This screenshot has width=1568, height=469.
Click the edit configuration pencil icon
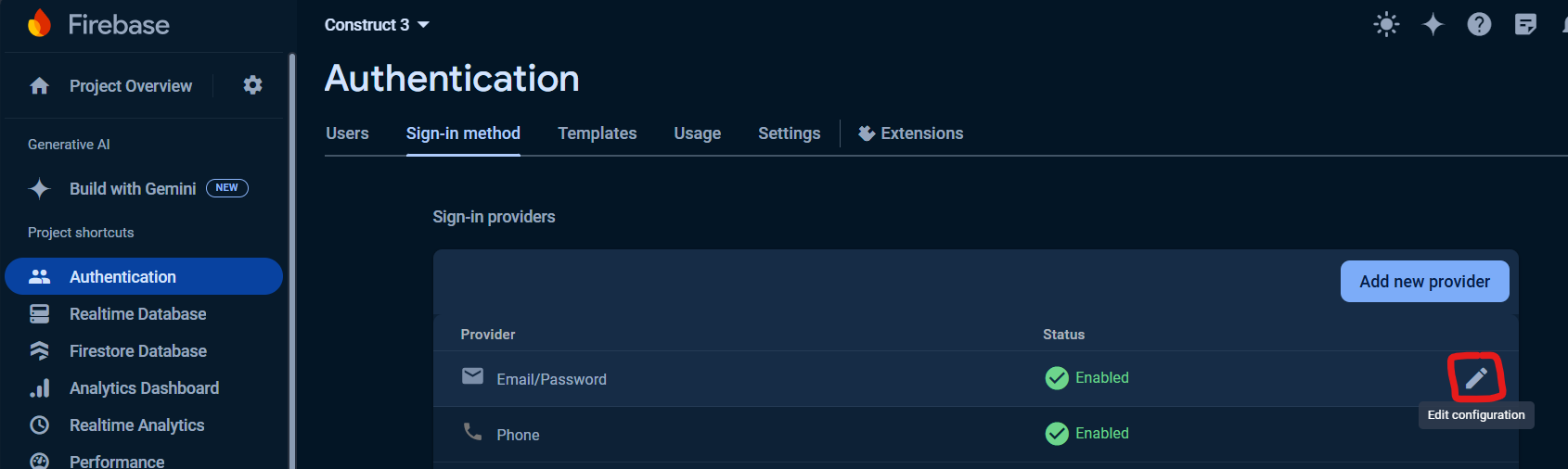[x=1476, y=378]
